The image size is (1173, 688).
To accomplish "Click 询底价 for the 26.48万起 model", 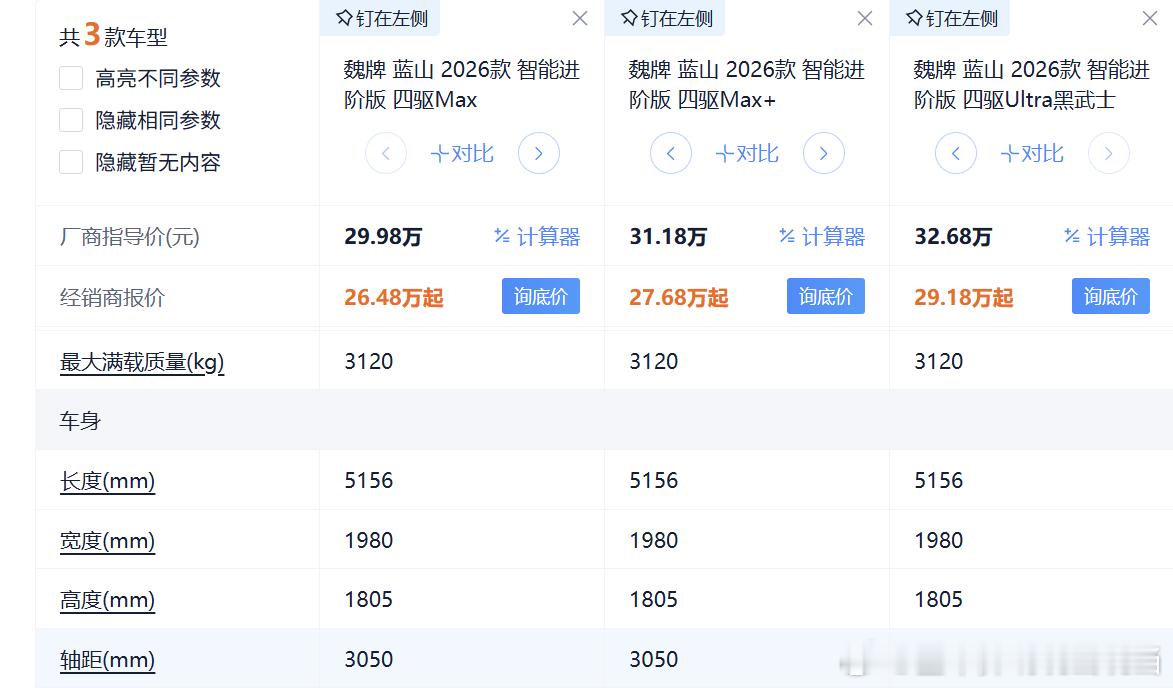I will (540, 297).
